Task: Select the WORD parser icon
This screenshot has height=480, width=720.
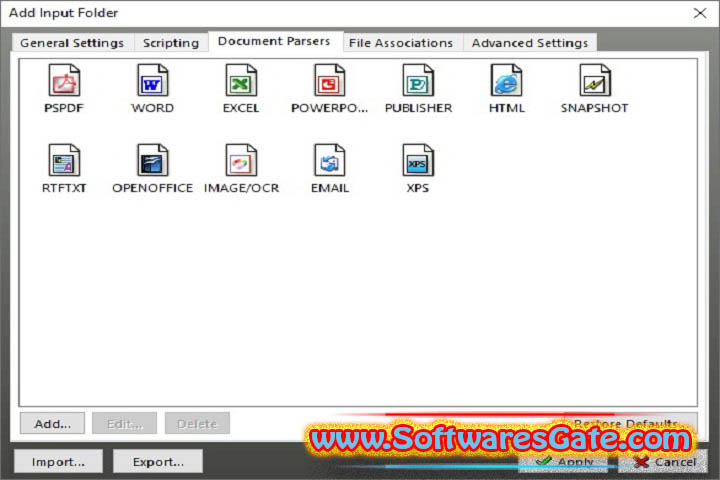Action: pos(153,80)
